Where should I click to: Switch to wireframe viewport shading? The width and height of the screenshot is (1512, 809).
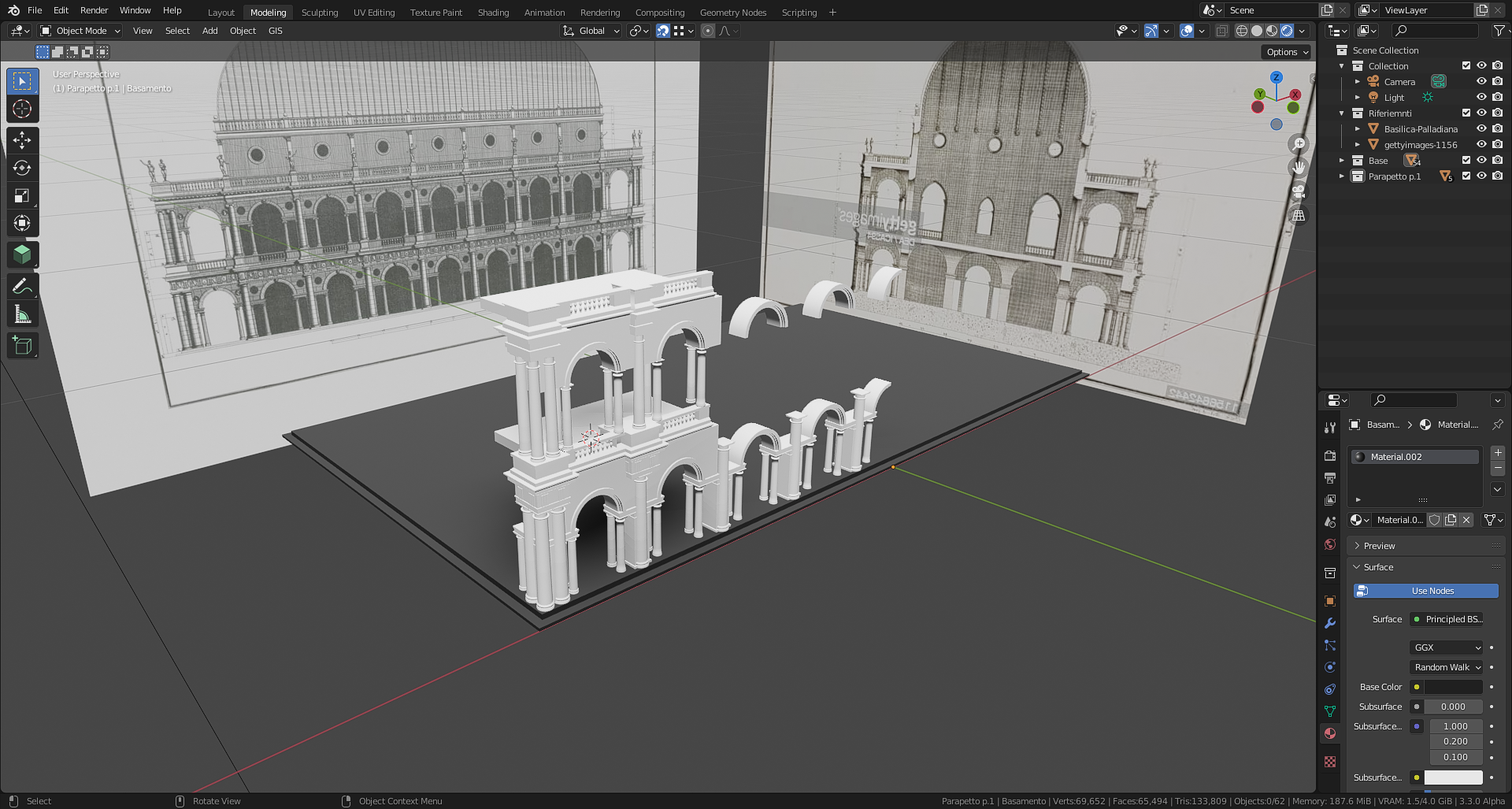1242,31
